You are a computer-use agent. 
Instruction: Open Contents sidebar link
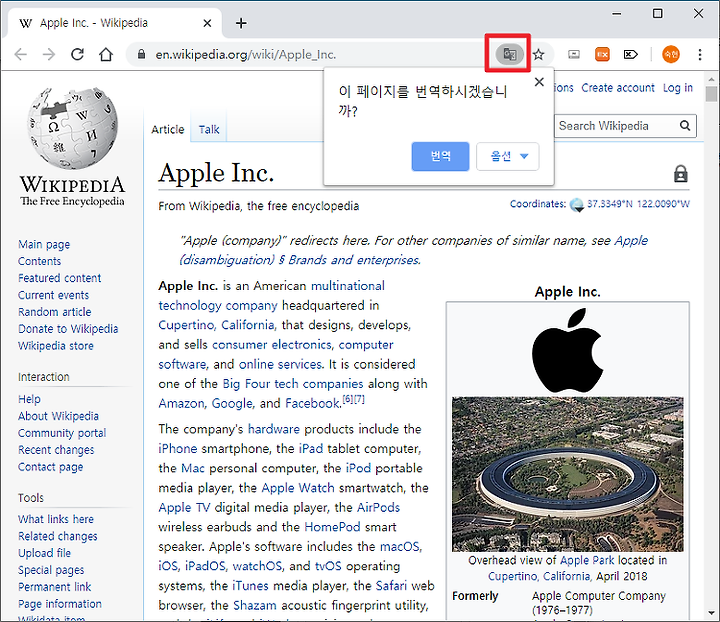[39, 261]
